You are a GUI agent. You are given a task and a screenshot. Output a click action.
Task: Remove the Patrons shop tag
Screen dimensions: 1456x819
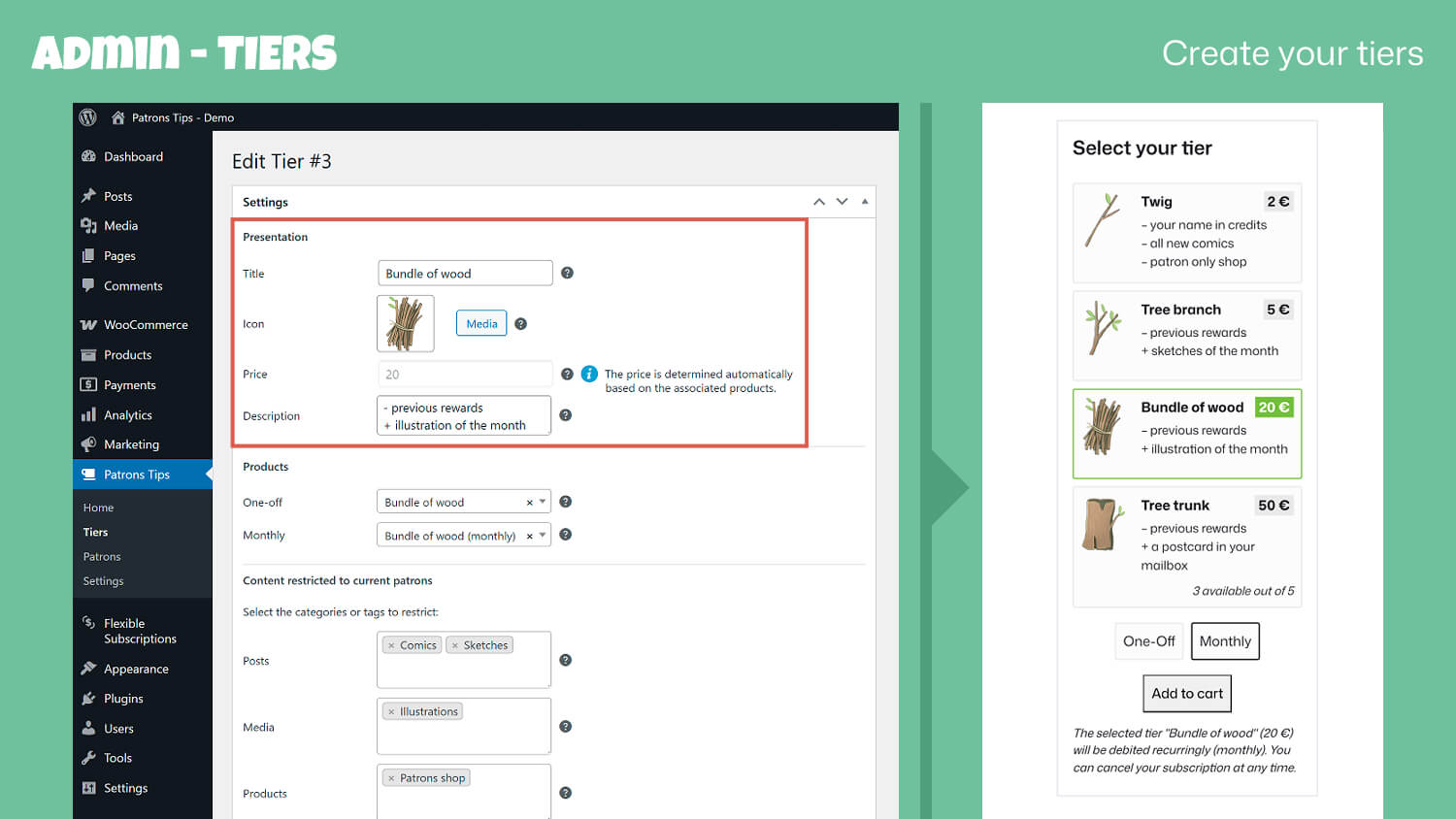click(x=391, y=778)
